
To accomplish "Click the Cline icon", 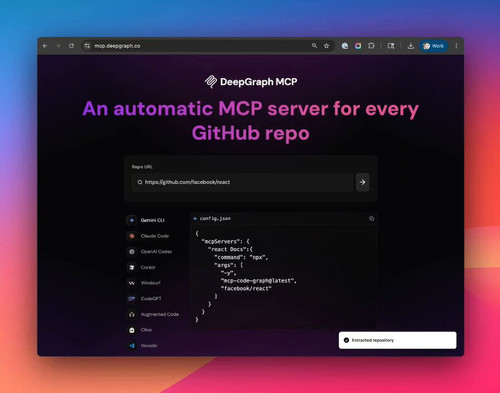I will coord(132,330).
